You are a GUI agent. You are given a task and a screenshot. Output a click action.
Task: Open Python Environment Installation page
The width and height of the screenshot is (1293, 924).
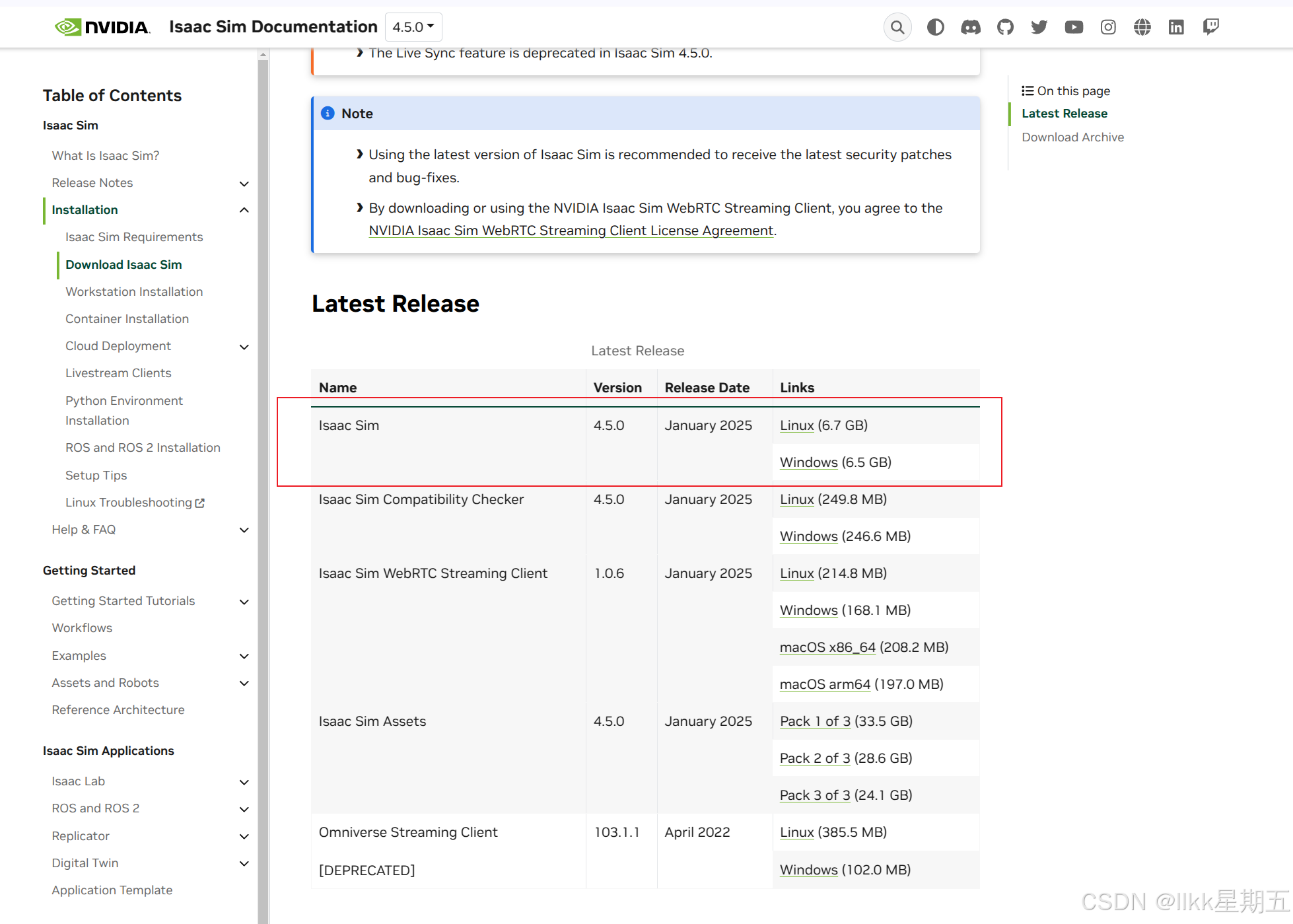124,411
